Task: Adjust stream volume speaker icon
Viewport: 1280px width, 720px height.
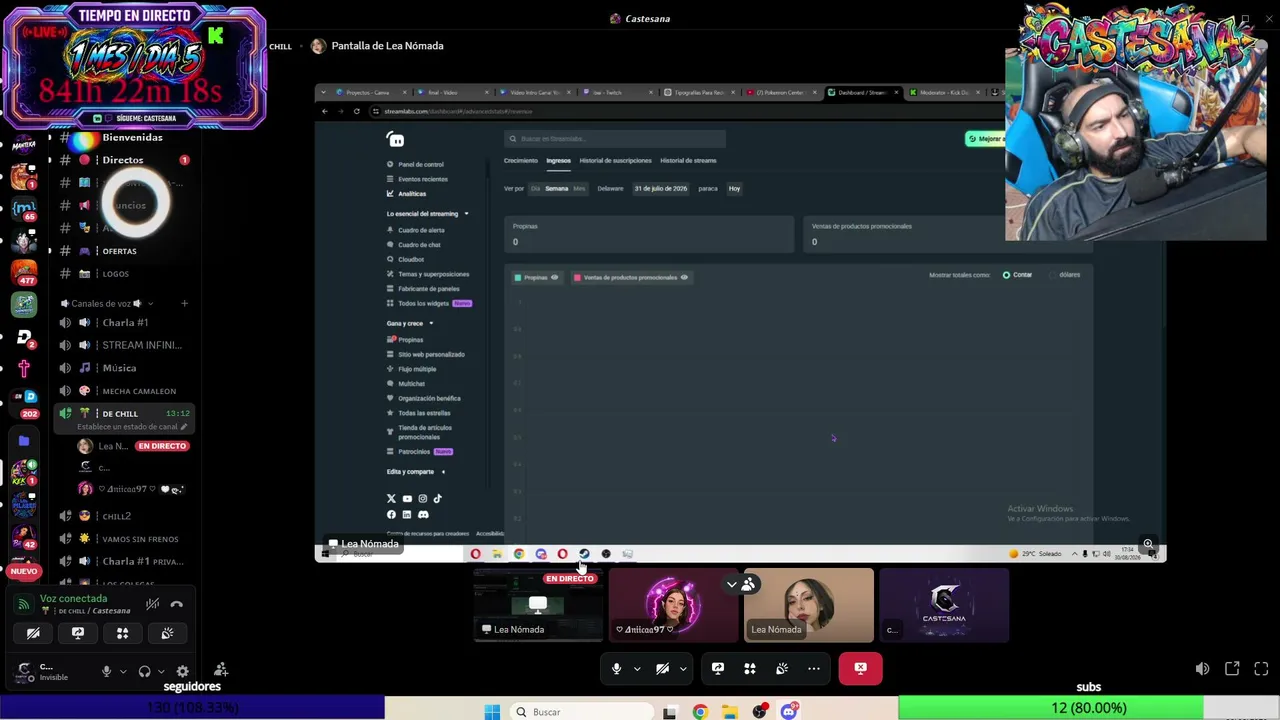Action: [1202, 669]
